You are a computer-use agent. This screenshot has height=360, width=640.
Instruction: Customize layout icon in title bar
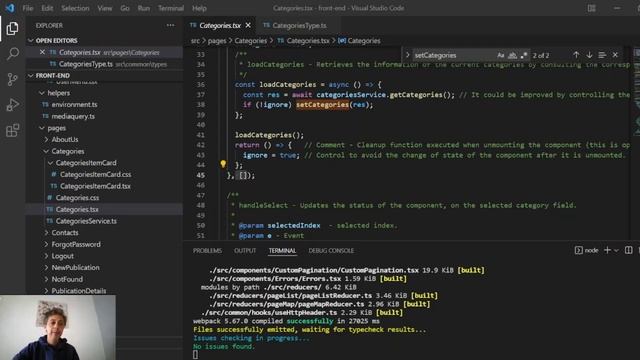591,8
